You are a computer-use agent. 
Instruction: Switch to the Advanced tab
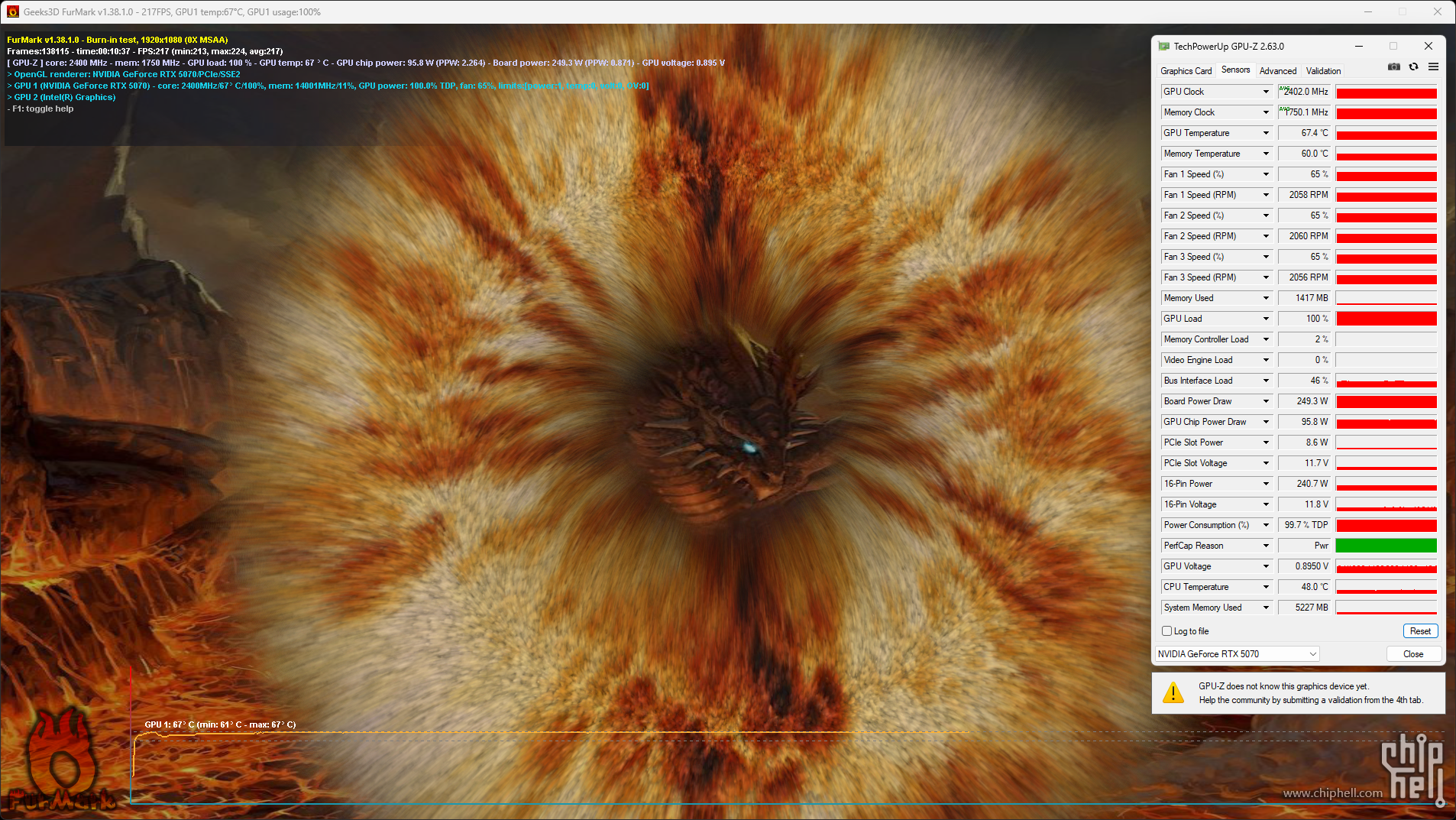click(x=1278, y=71)
